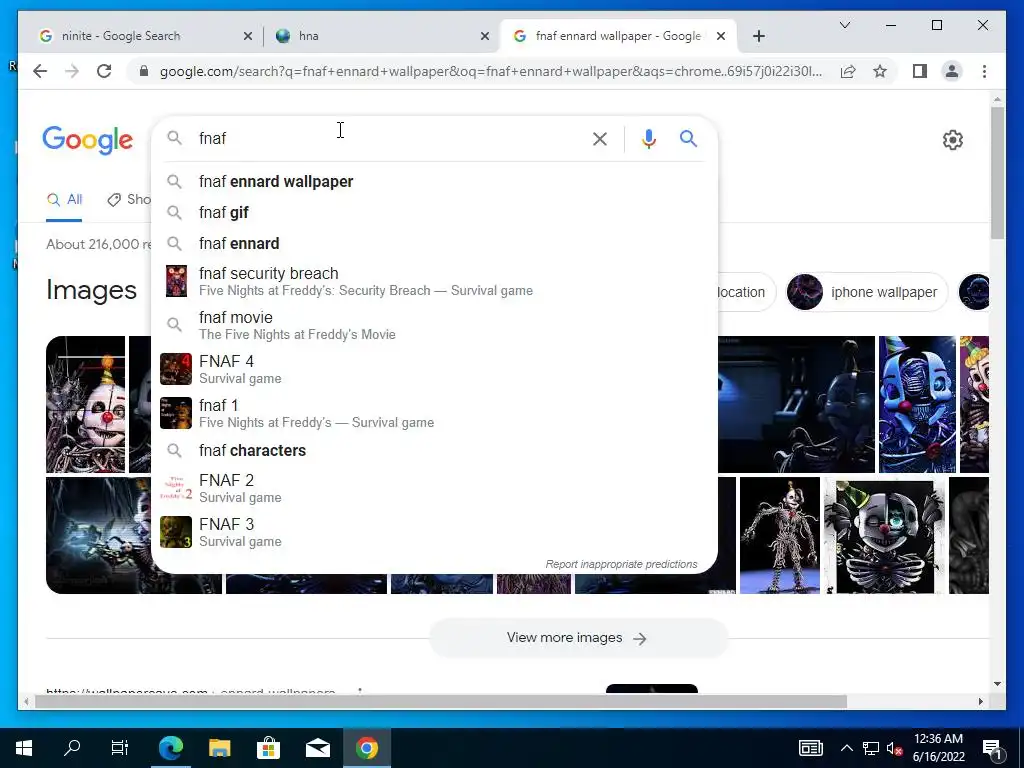Click inside the Google search field
Image resolution: width=1024 pixels, height=768 pixels.
coord(389,138)
